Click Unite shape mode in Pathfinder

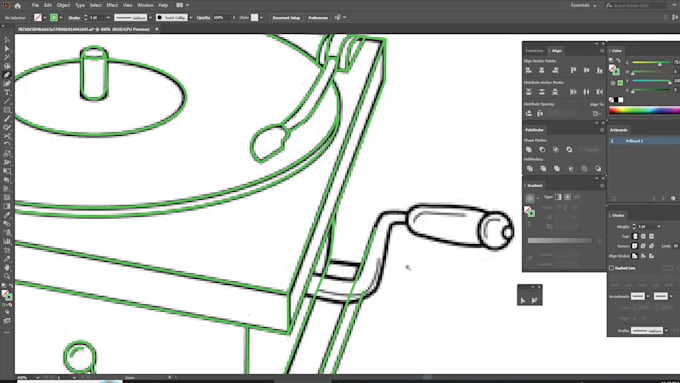coord(529,150)
